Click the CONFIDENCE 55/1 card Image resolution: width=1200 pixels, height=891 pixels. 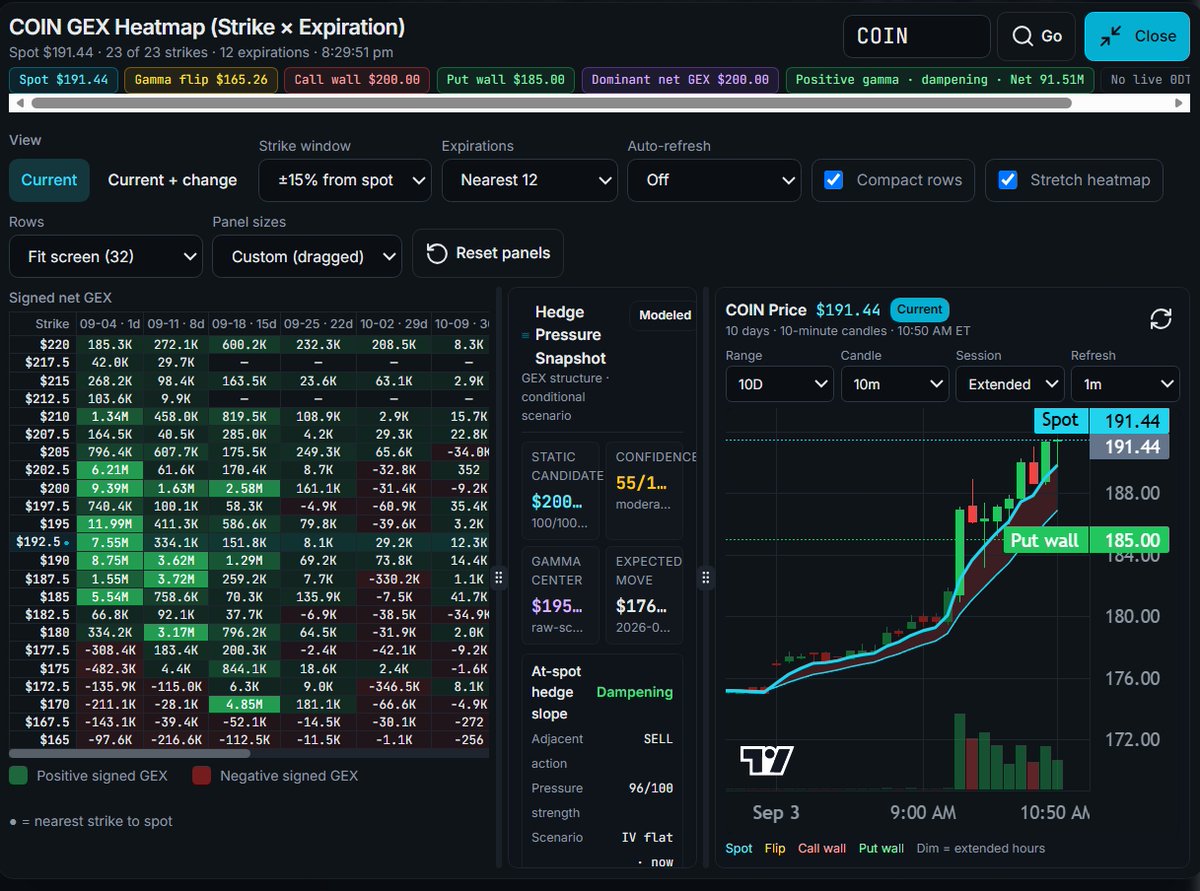tap(645, 491)
